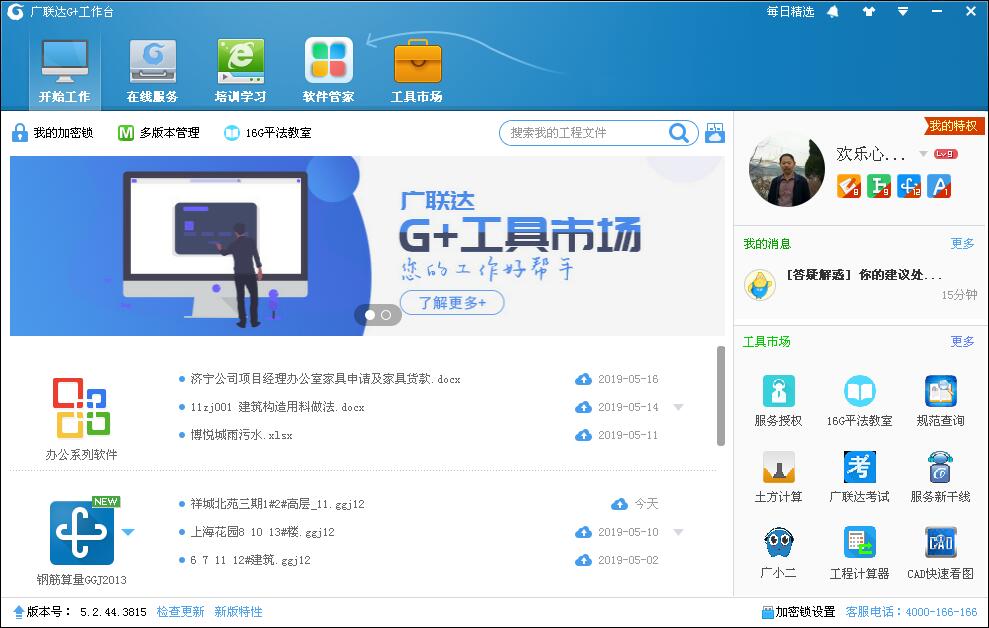Open file 11zj001 建筑构造用料做法.docx
Screen dimensions: 989x628
click(278, 407)
